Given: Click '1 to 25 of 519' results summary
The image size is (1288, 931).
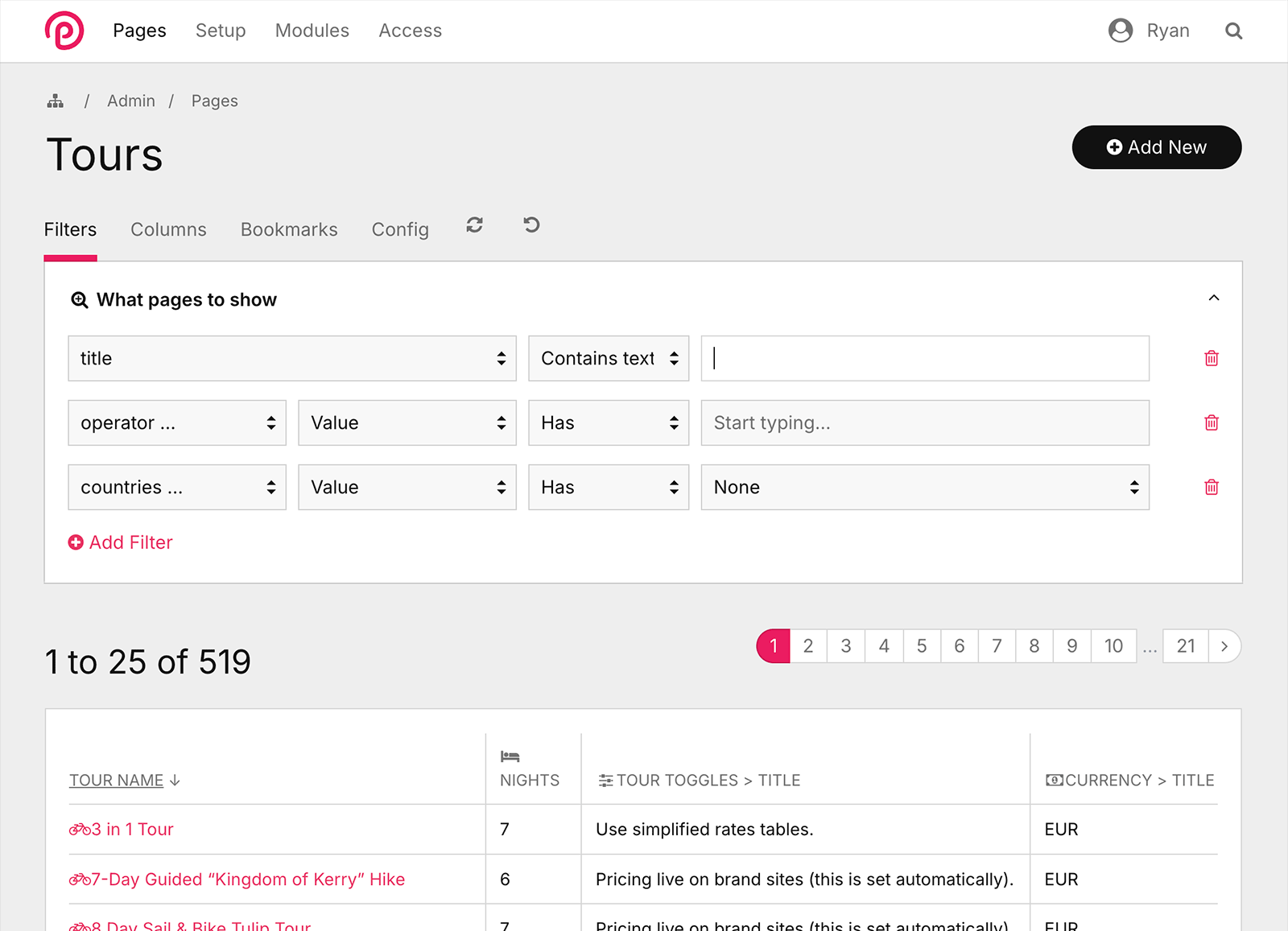Looking at the screenshot, I should point(148,662).
